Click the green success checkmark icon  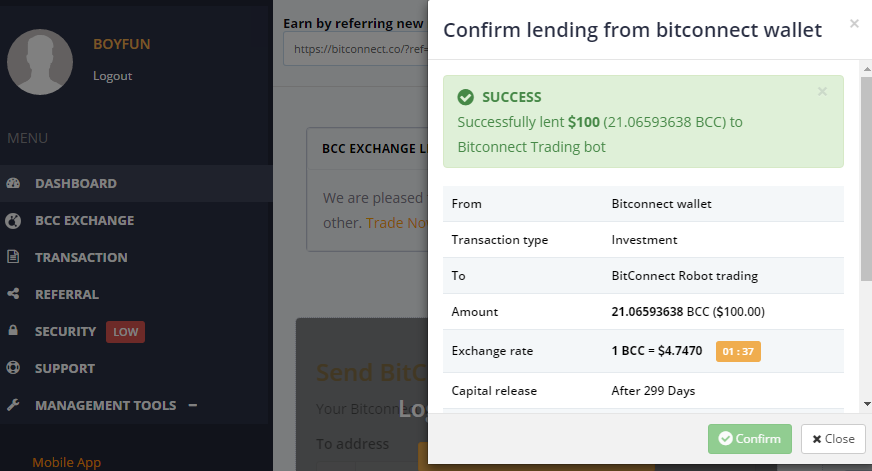point(465,97)
